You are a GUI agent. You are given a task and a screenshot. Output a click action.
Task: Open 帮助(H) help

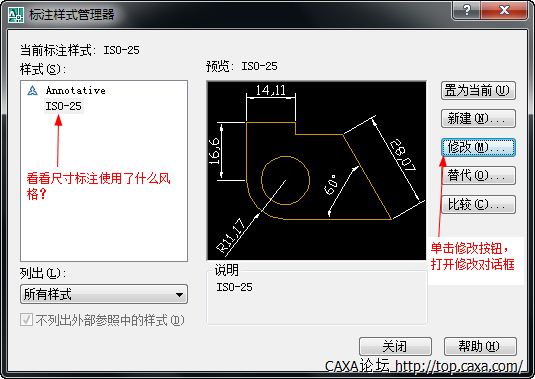click(480, 347)
